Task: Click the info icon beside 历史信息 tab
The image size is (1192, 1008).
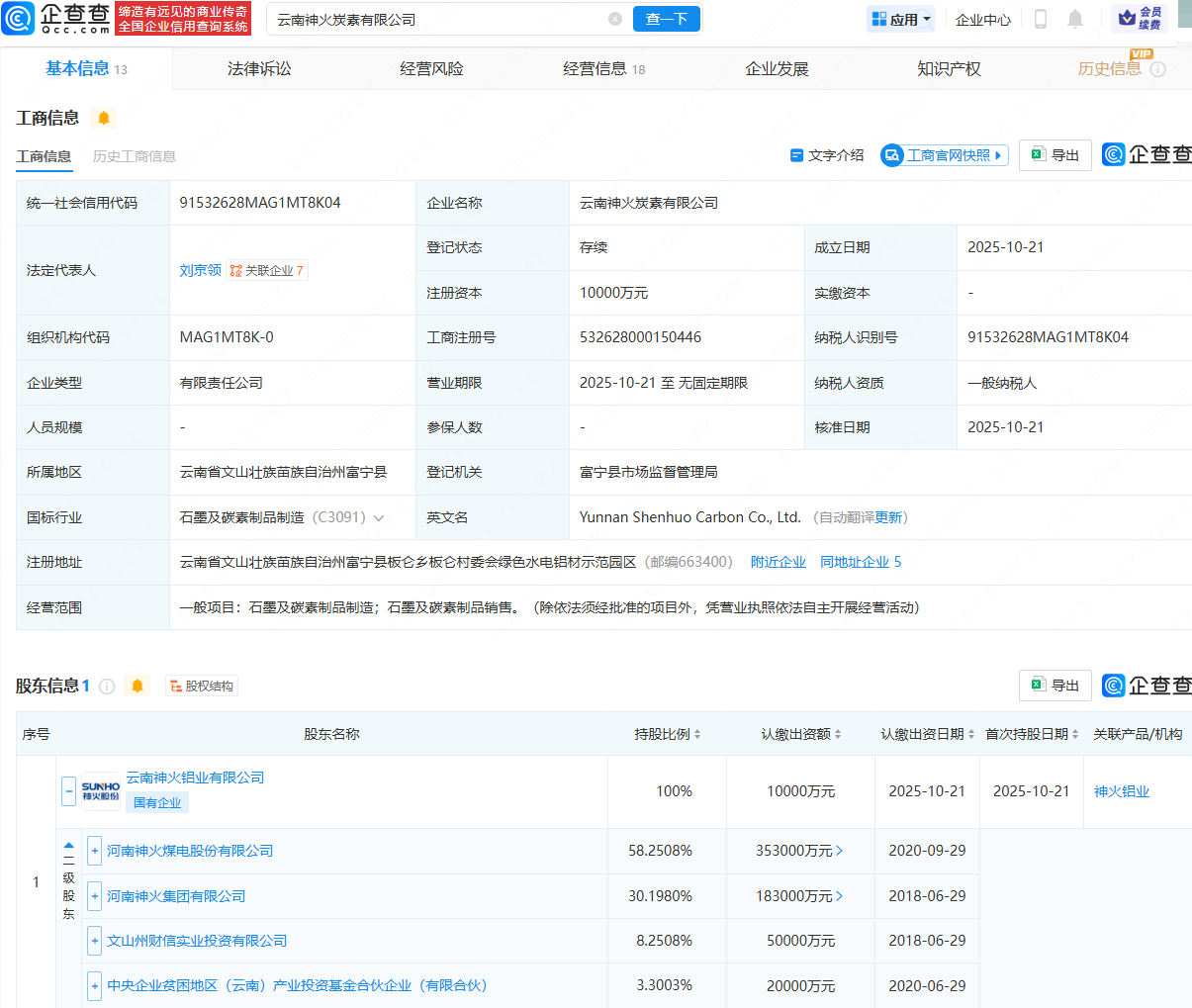Action: 1158,69
